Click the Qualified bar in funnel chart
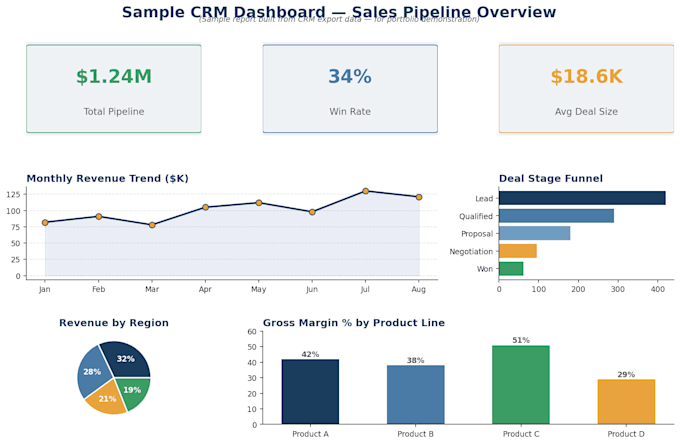The image size is (680, 444). (556, 215)
